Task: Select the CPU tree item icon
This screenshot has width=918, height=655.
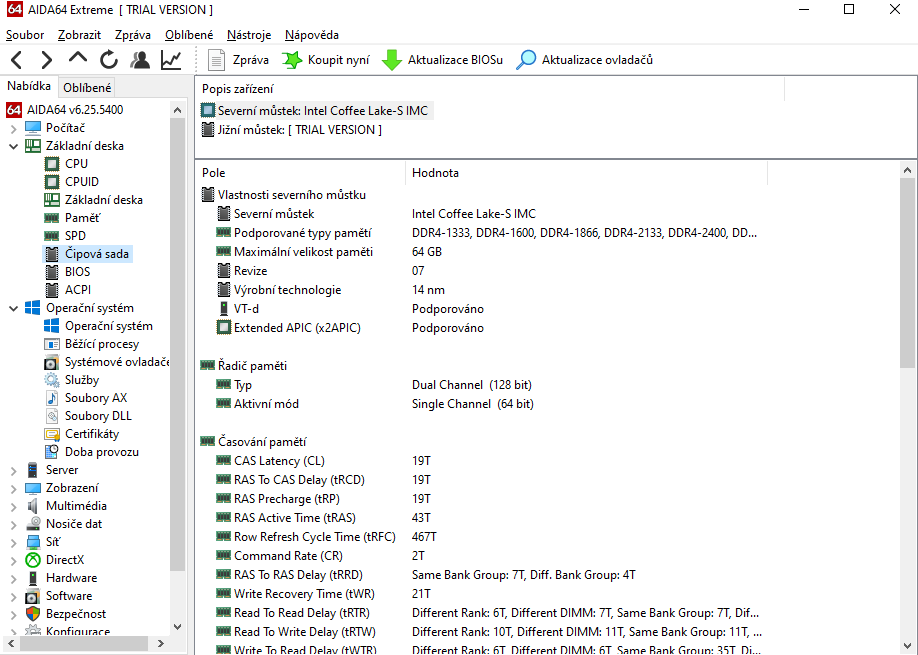Action: [52, 164]
